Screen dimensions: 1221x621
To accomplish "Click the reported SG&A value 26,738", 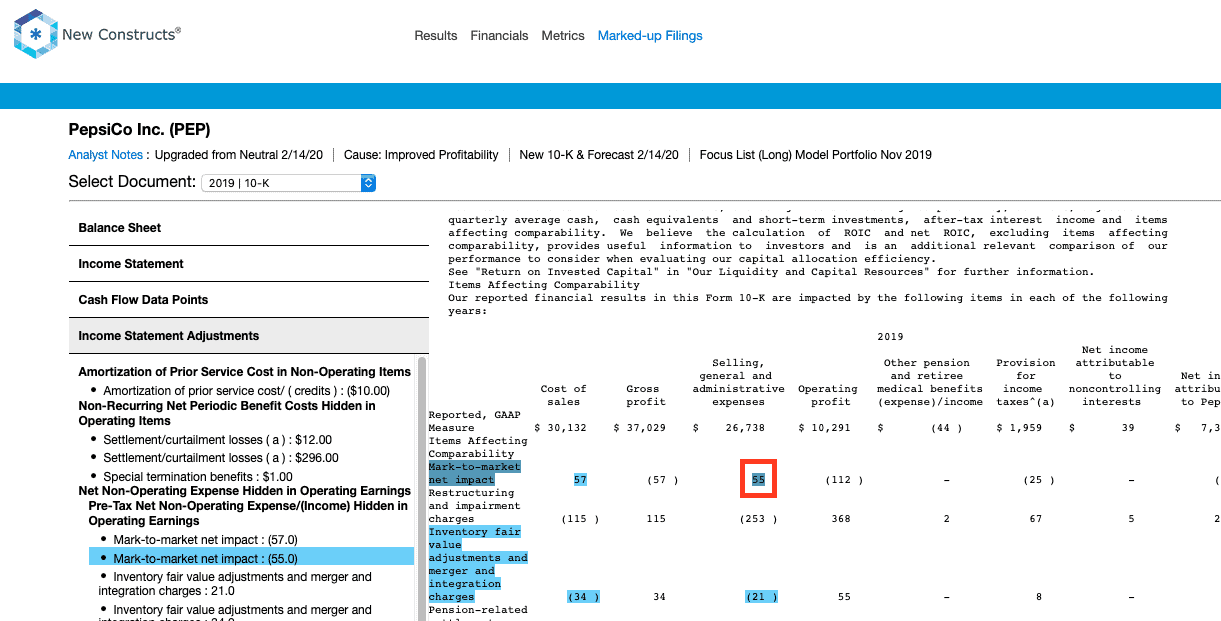I will 744,428.
